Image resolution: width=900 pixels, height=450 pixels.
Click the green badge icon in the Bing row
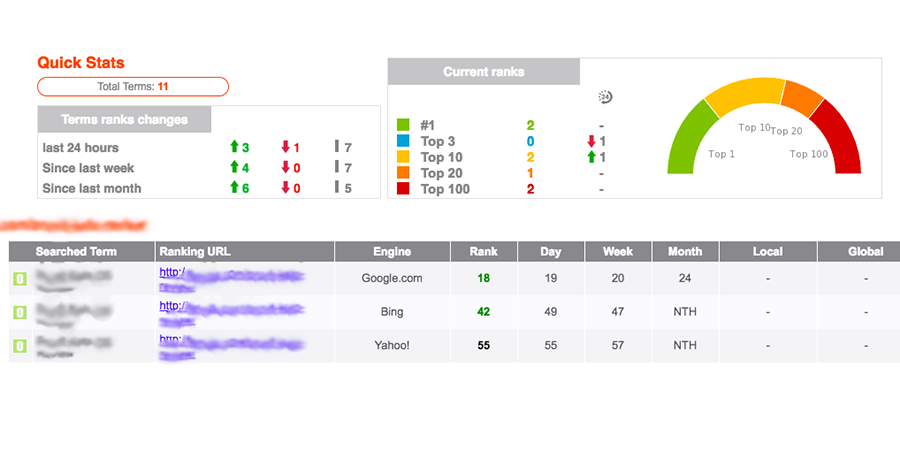(18, 312)
